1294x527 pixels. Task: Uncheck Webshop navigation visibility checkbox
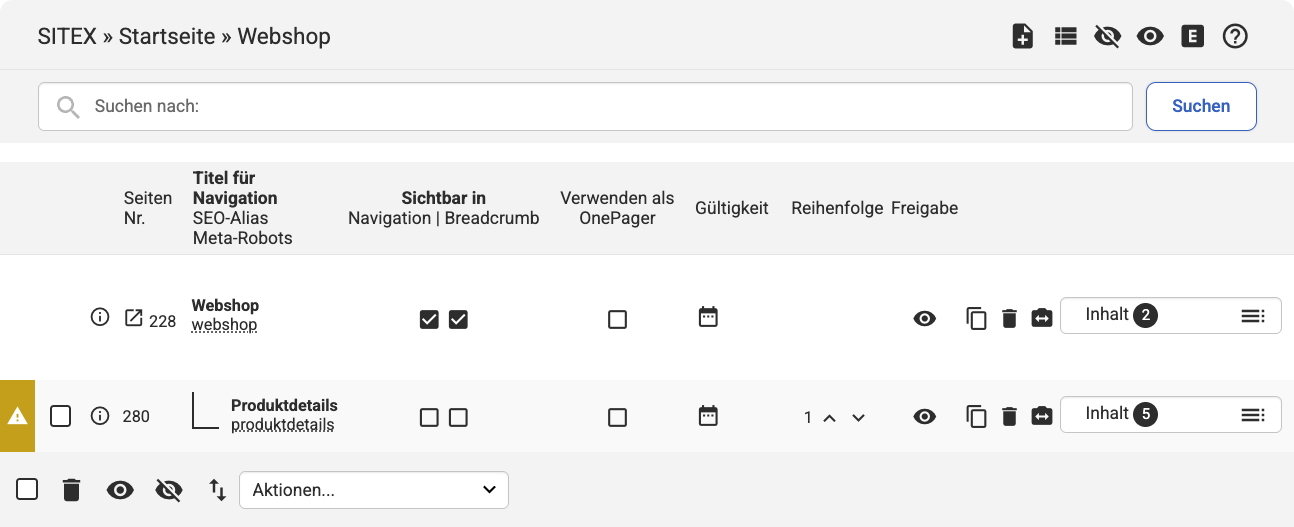pos(429,320)
